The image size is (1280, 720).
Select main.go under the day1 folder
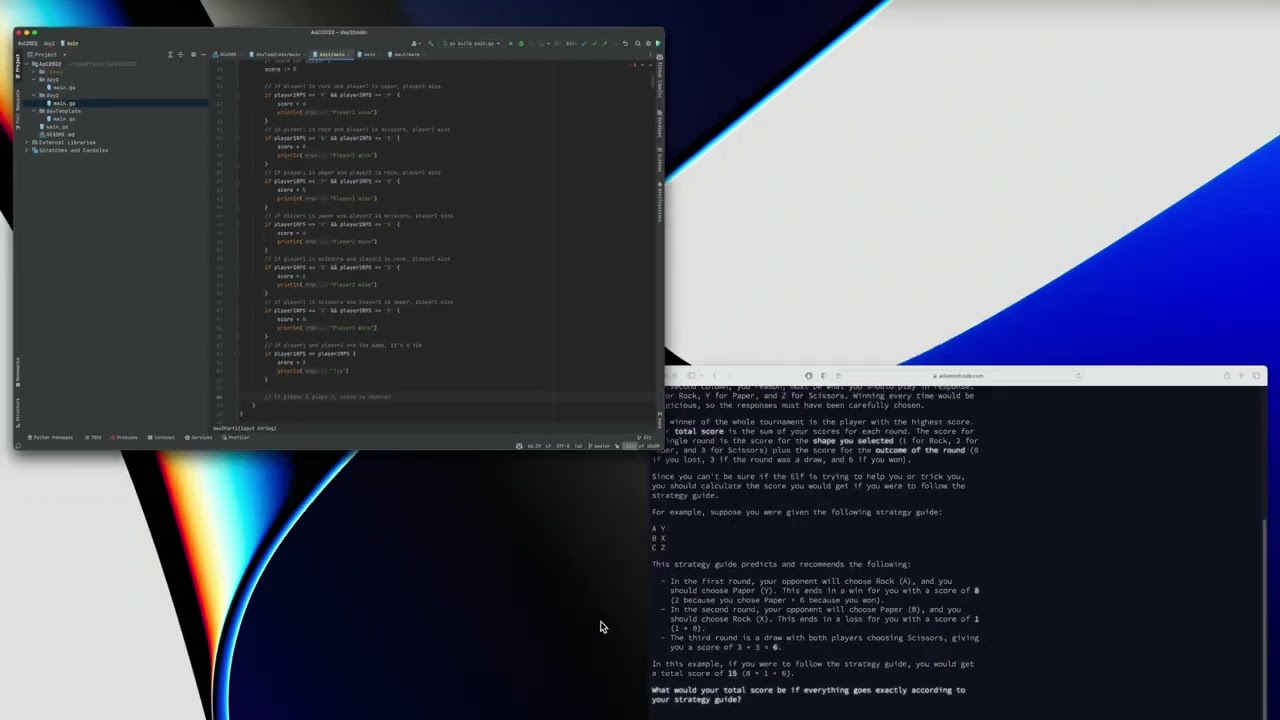[62, 88]
